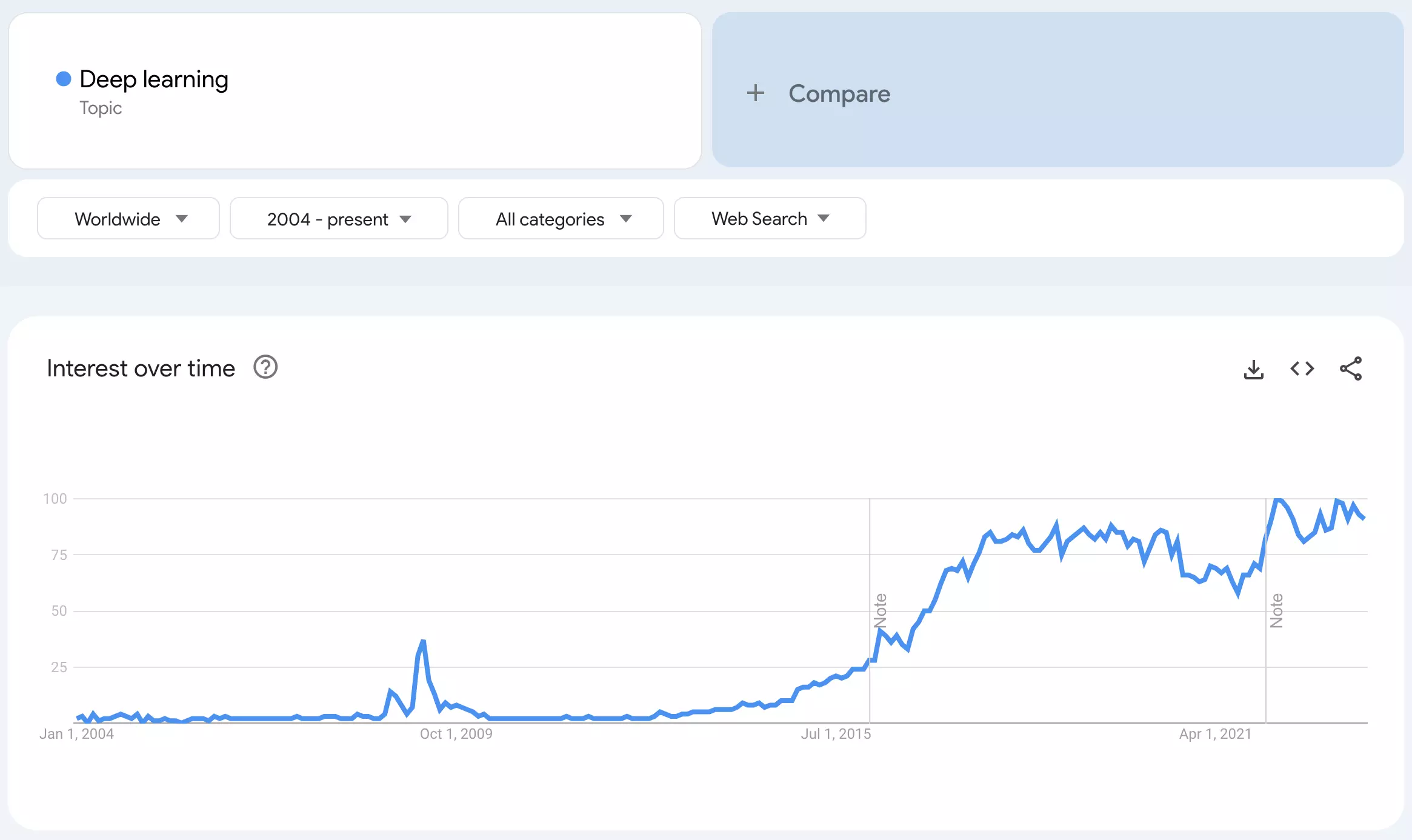Click the Jul 1, 2015 axis label
This screenshot has width=1412, height=840.
(x=836, y=734)
